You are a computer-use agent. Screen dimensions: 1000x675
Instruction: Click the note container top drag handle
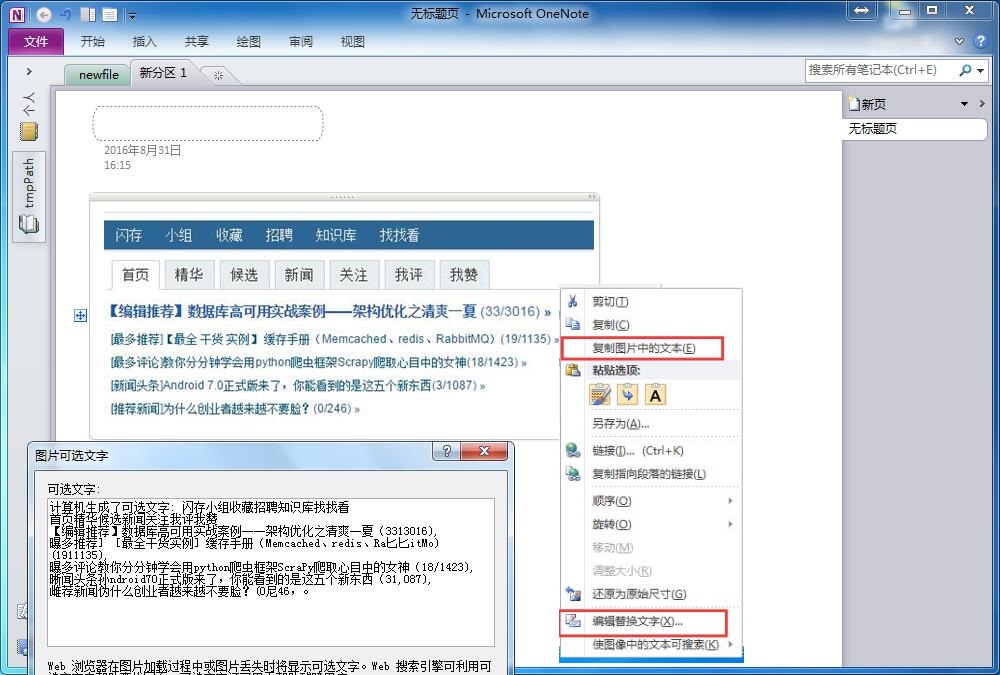point(343,197)
